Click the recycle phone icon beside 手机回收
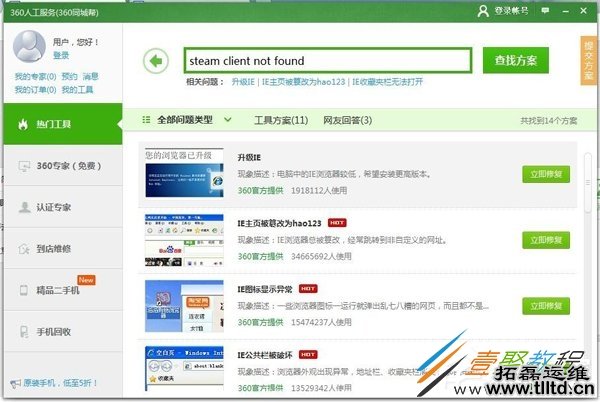 (24, 332)
